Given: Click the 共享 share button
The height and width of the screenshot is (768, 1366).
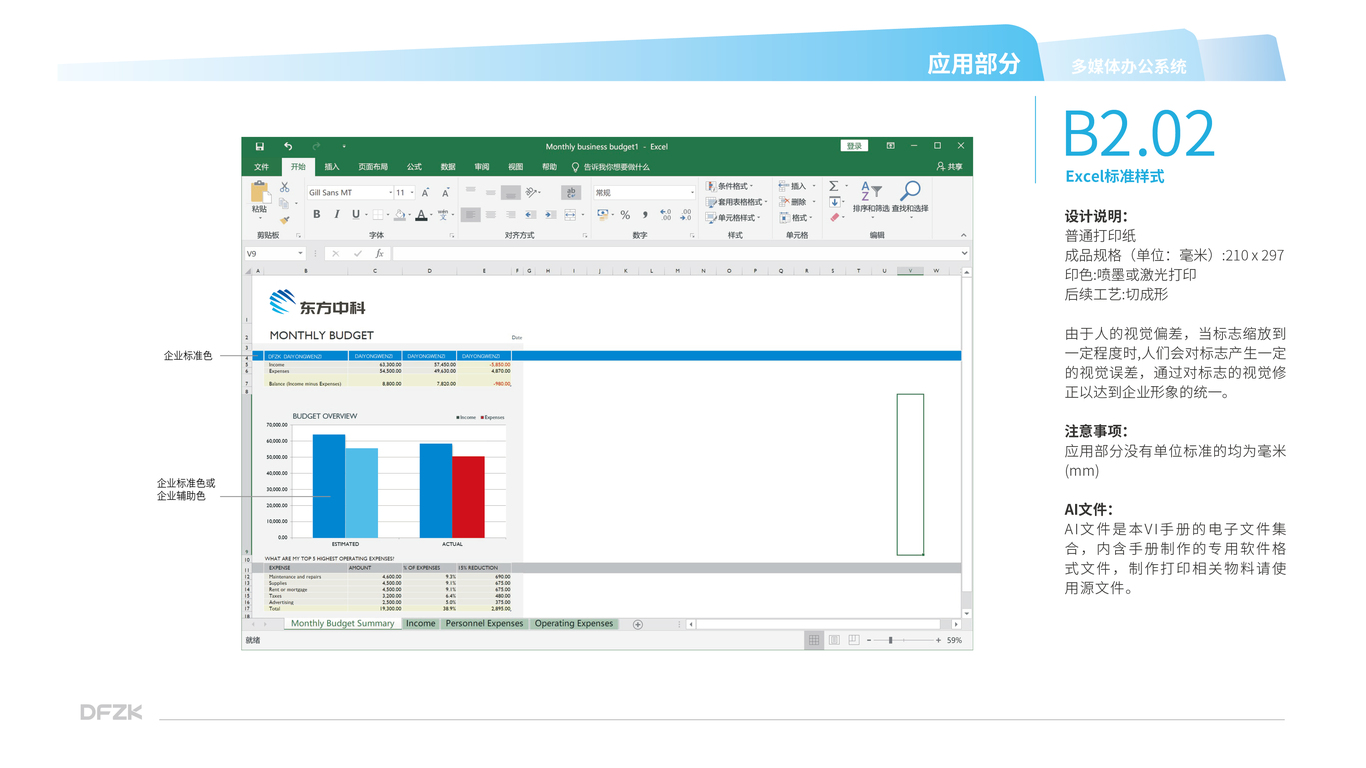Looking at the screenshot, I should click(x=950, y=167).
